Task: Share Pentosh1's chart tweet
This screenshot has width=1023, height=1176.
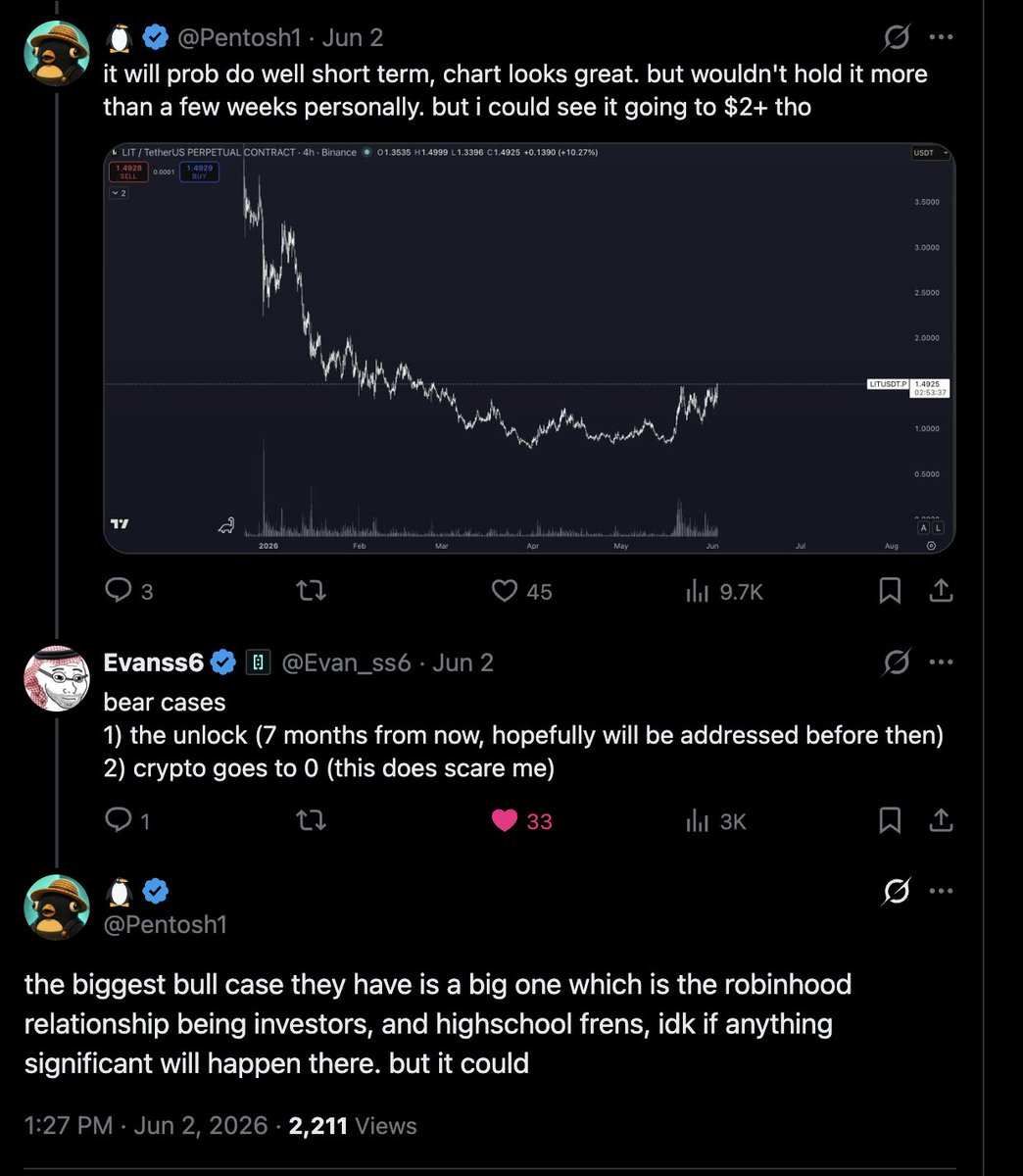Action: [x=941, y=590]
